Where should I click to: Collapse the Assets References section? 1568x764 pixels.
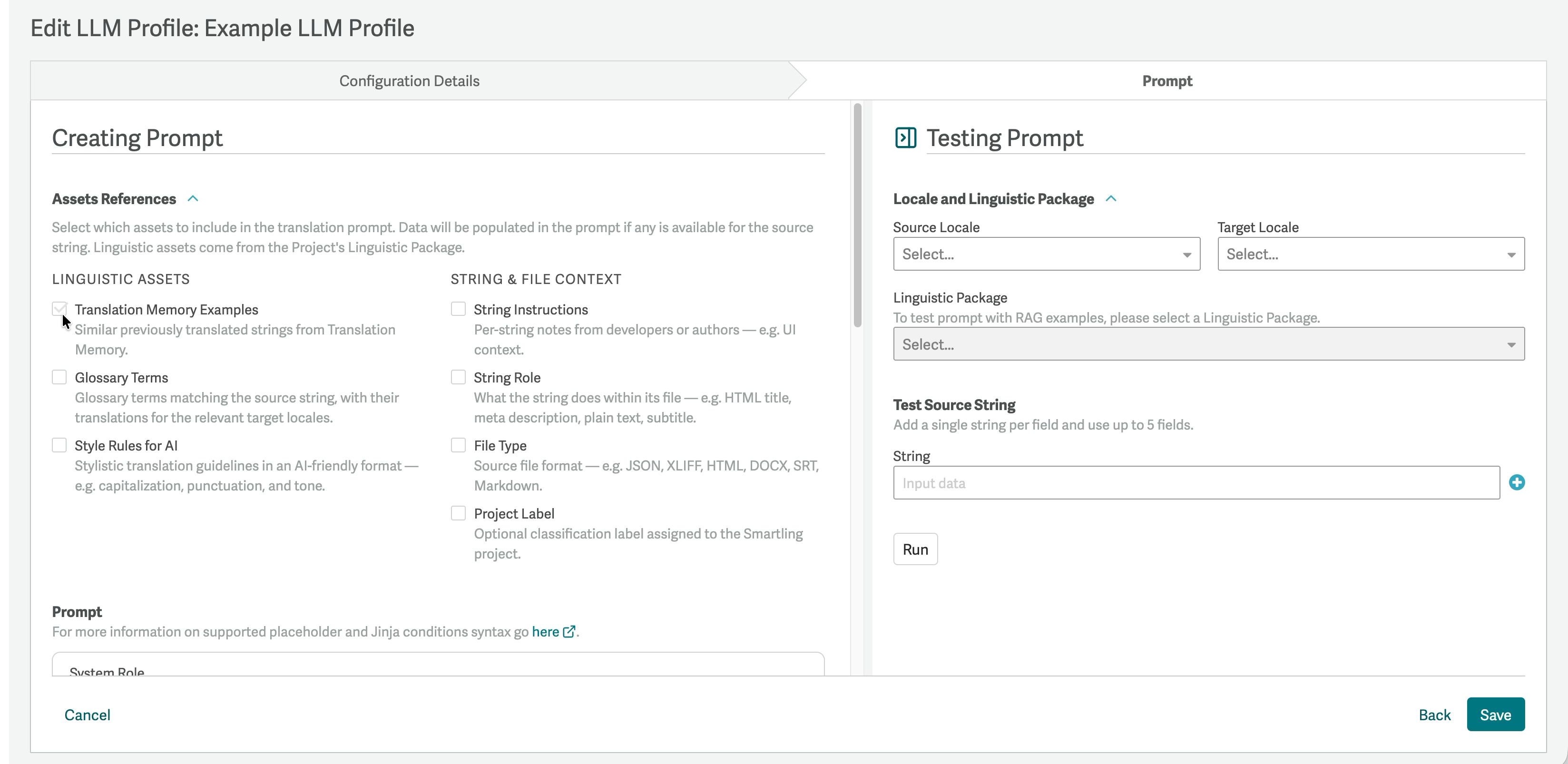[x=193, y=198]
